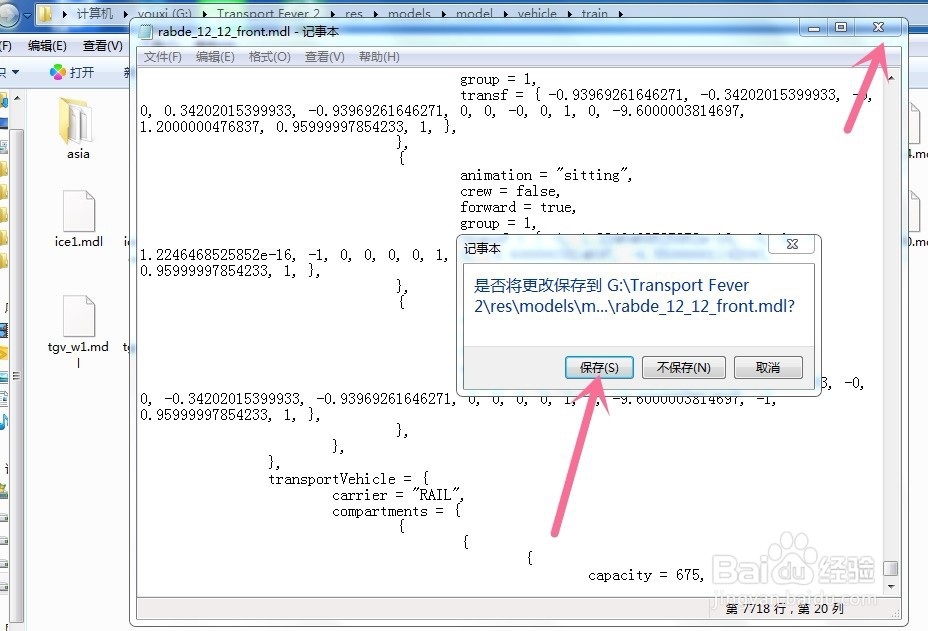Open the Notepad Edit (编辑) menu
Image resolution: width=928 pixels, height=631 pixels.
pos(215,57)
